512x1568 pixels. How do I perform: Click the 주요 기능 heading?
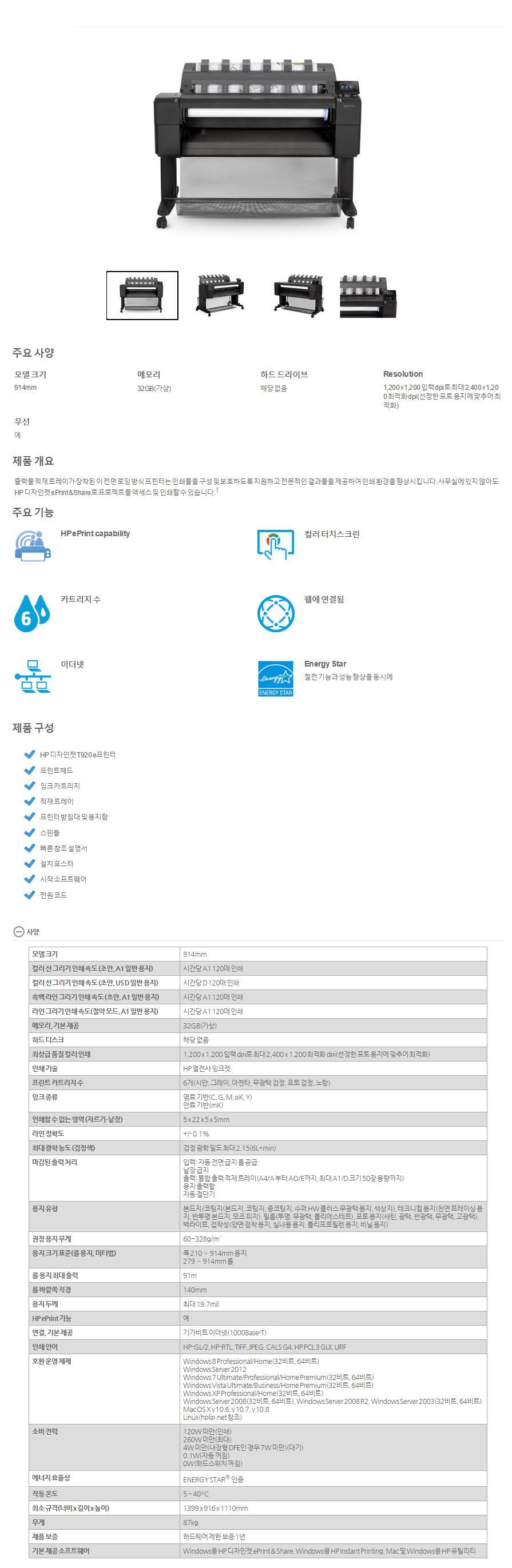click(34, 512)
